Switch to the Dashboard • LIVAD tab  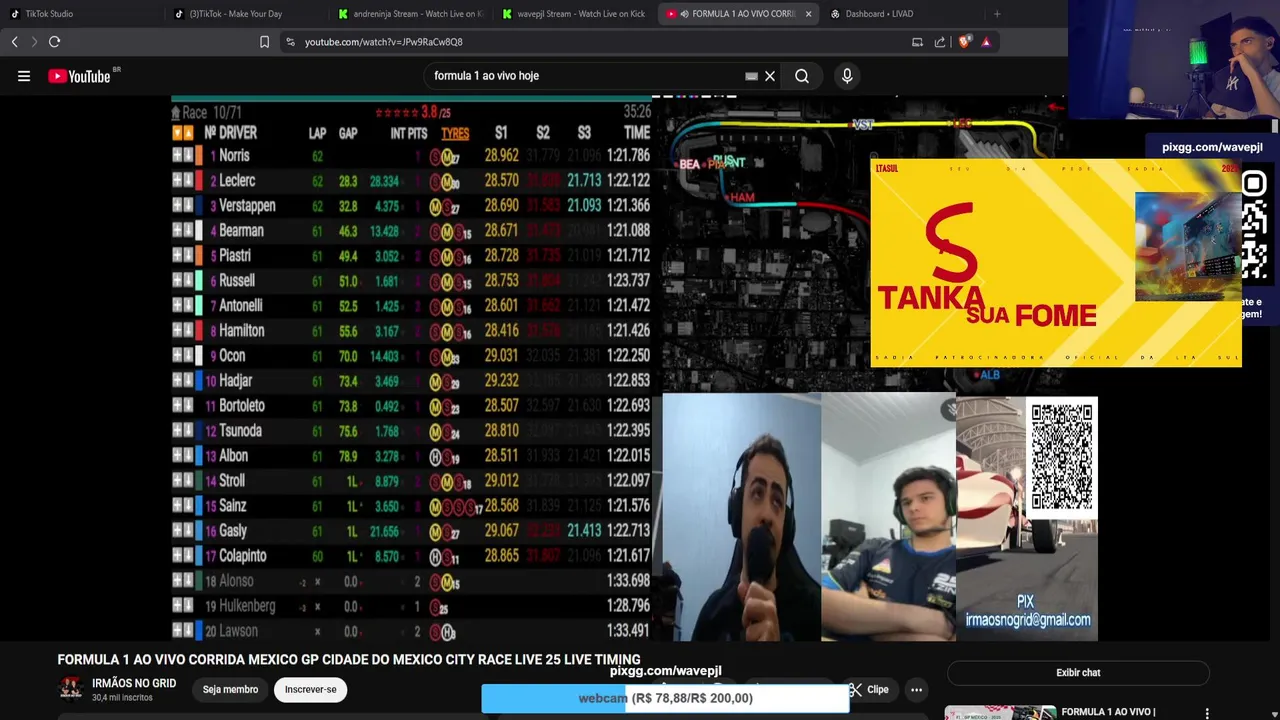[903, 14]
